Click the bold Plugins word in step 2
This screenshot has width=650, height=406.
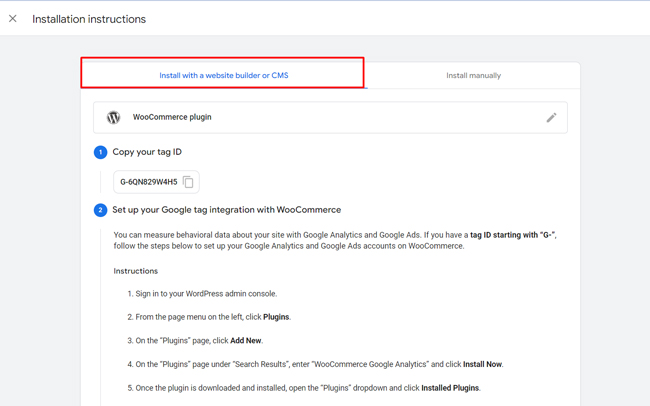click(276, 317)
